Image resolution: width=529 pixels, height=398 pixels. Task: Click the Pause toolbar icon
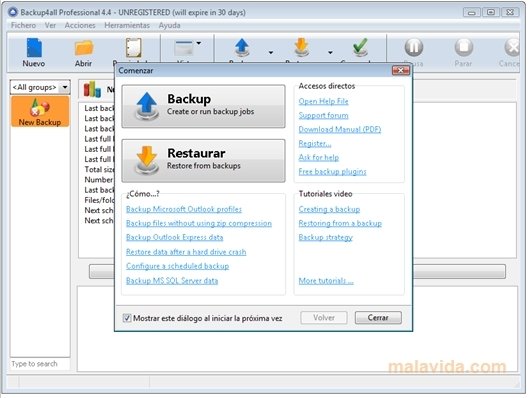[414, 47]
